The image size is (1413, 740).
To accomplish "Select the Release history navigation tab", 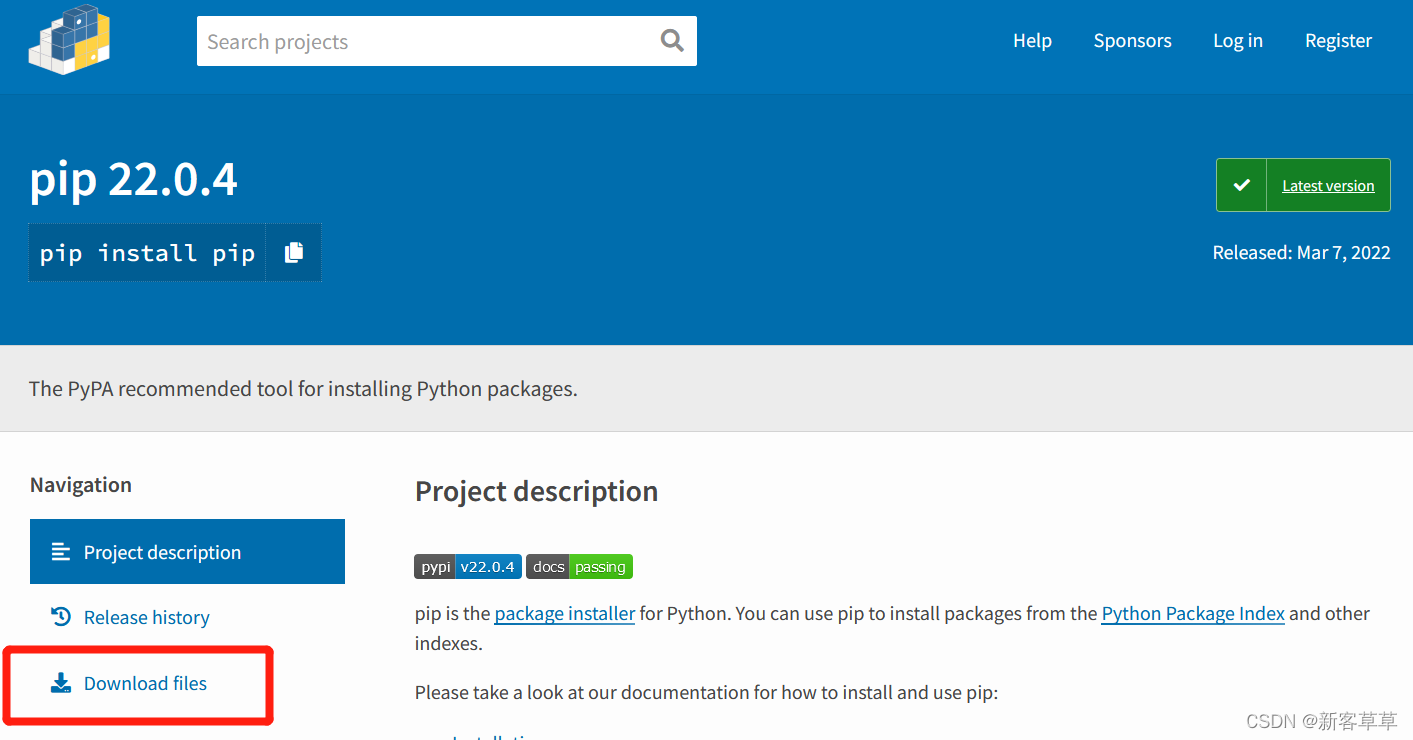I will pos(187,617).
